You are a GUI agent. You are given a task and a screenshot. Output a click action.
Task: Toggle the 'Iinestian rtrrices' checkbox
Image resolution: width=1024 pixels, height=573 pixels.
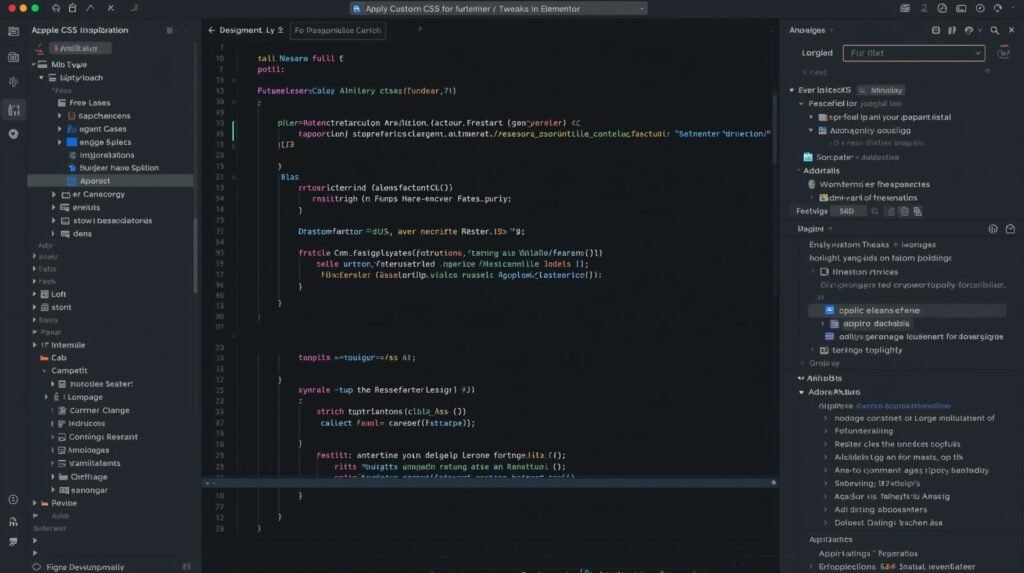click(x=824, y=272)
